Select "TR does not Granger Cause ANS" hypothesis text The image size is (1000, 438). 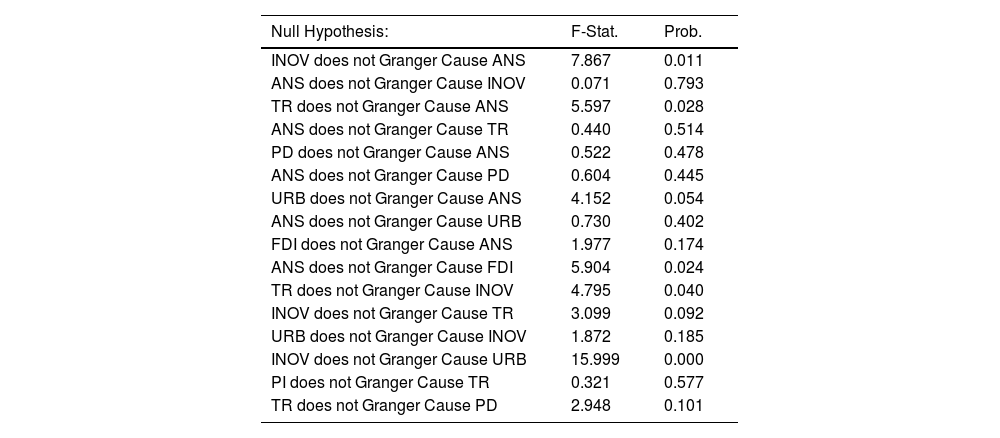[x=390, y=107]
